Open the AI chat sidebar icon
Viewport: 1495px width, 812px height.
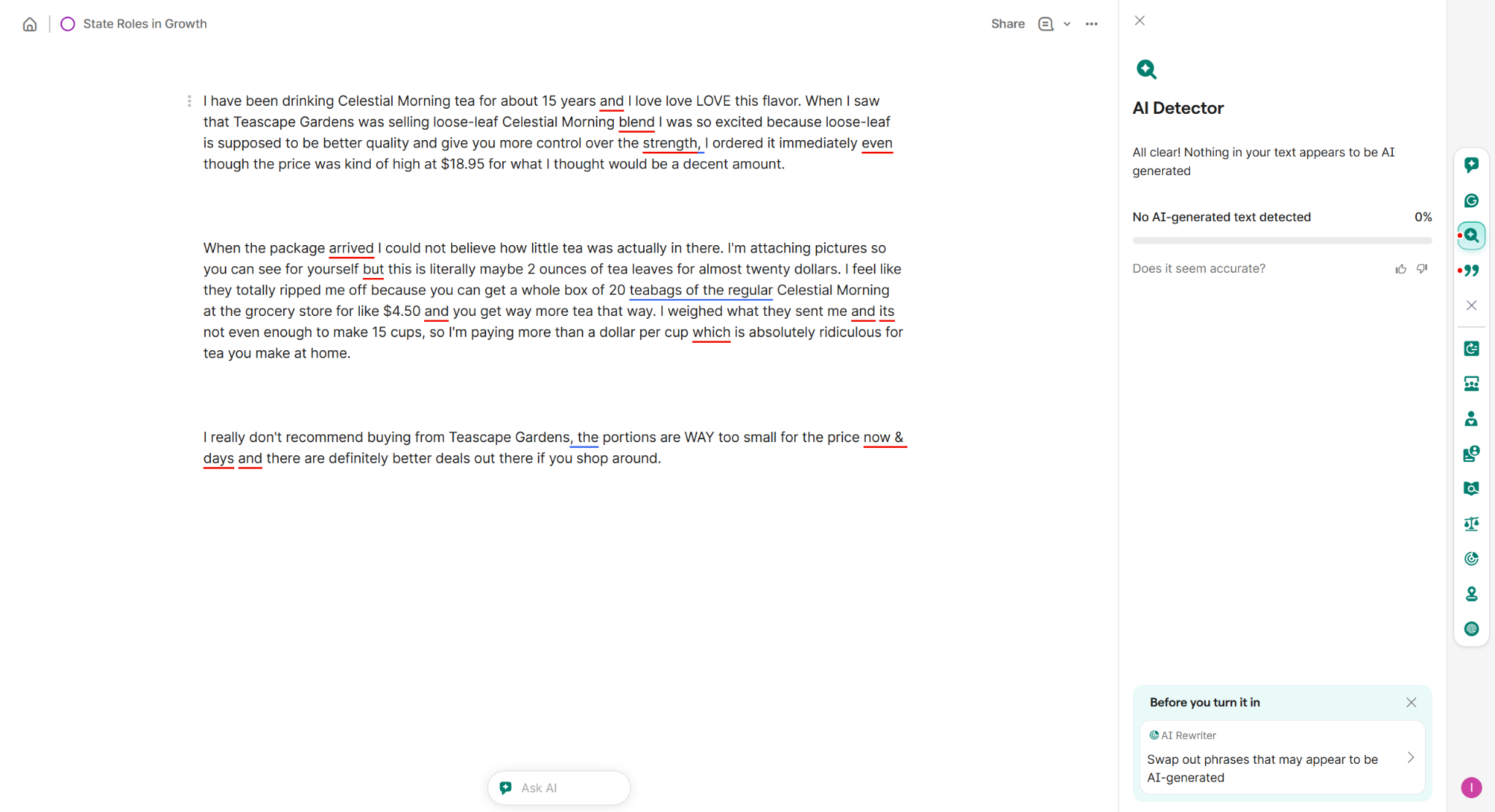(x=1471, y=165)
